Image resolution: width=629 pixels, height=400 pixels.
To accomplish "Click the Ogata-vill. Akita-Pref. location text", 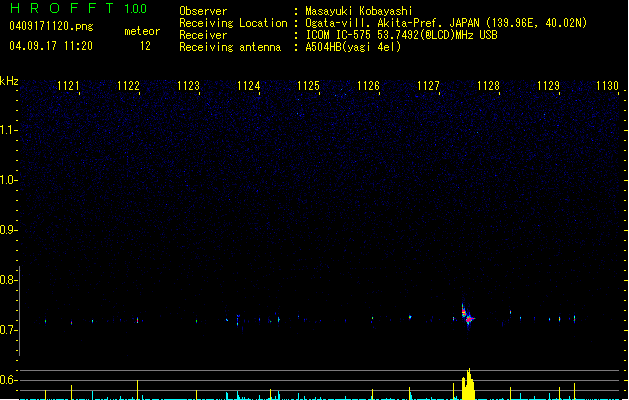I will click(446, 23).
